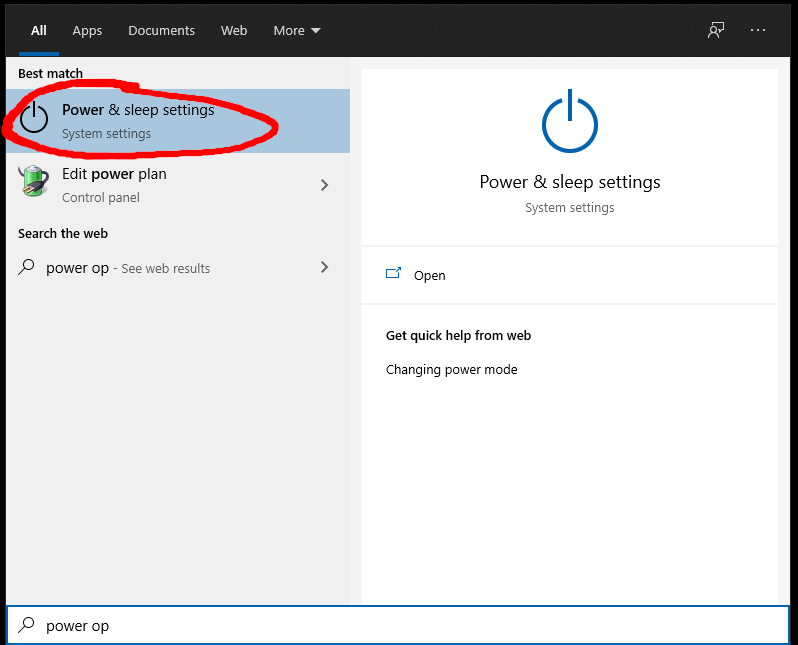The width and height of the screenshot is (798, 645).
Task: Click the battery icon for Edit power plan
Action: point(34,182)
